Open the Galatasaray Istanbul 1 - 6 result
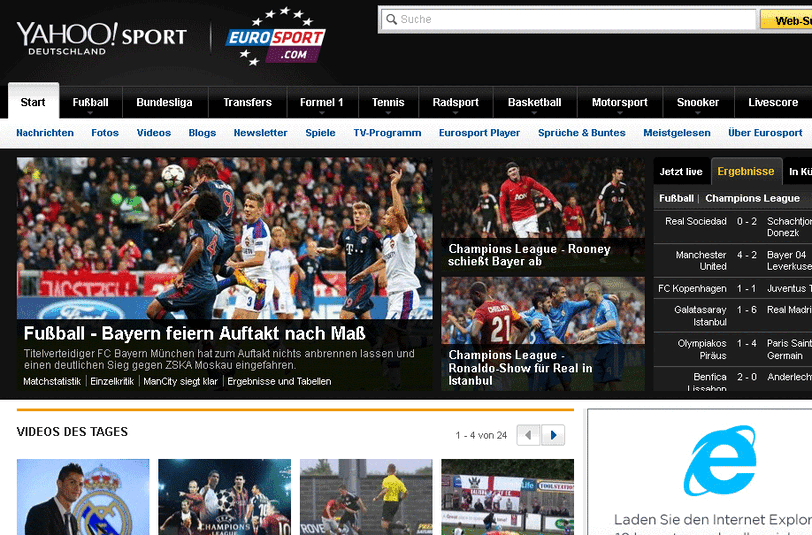Image resolution: width=812 pixels, height=535 pixels. [x=733, y=316]
